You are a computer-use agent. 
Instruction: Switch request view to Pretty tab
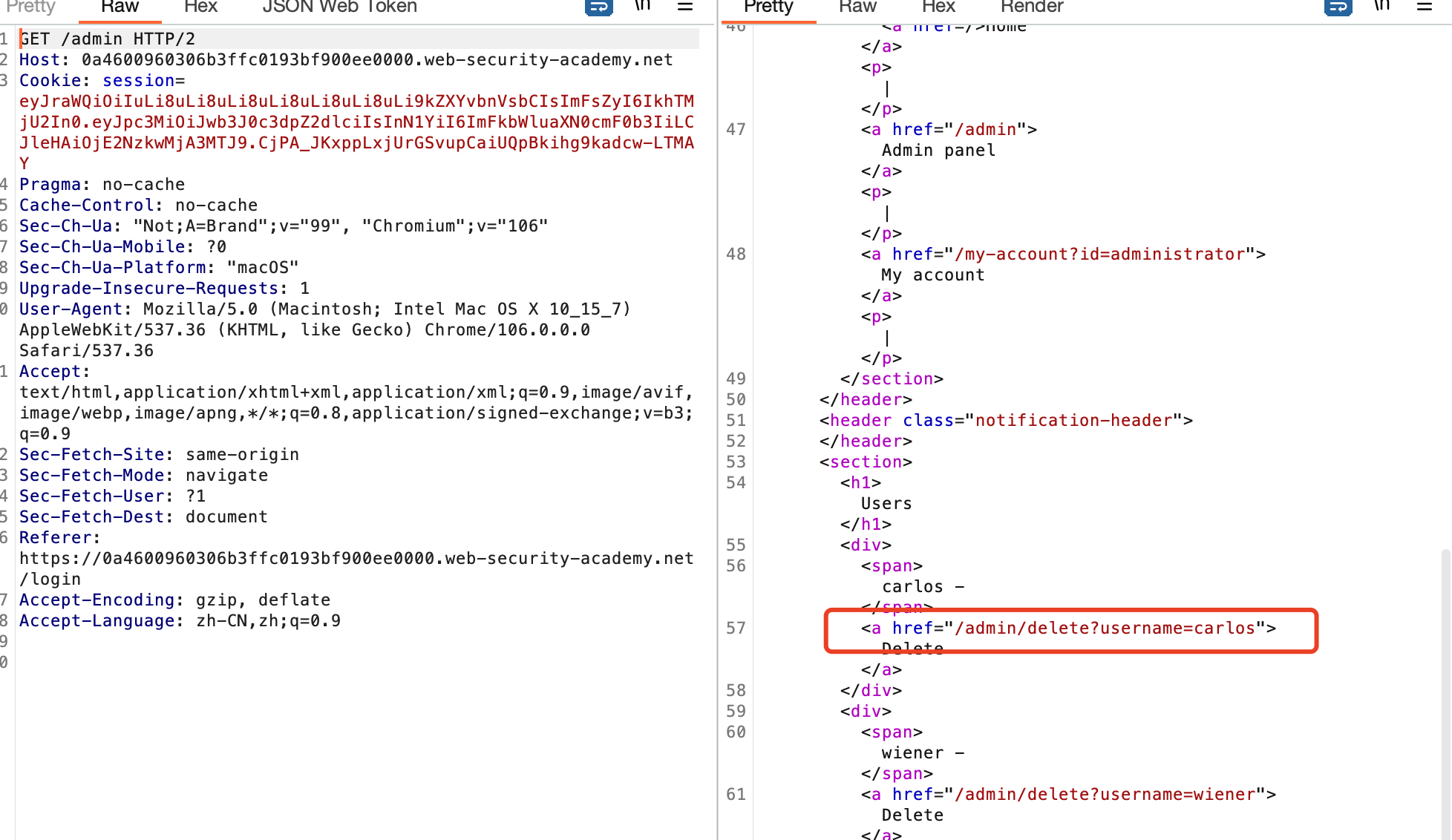coord(30,7)
